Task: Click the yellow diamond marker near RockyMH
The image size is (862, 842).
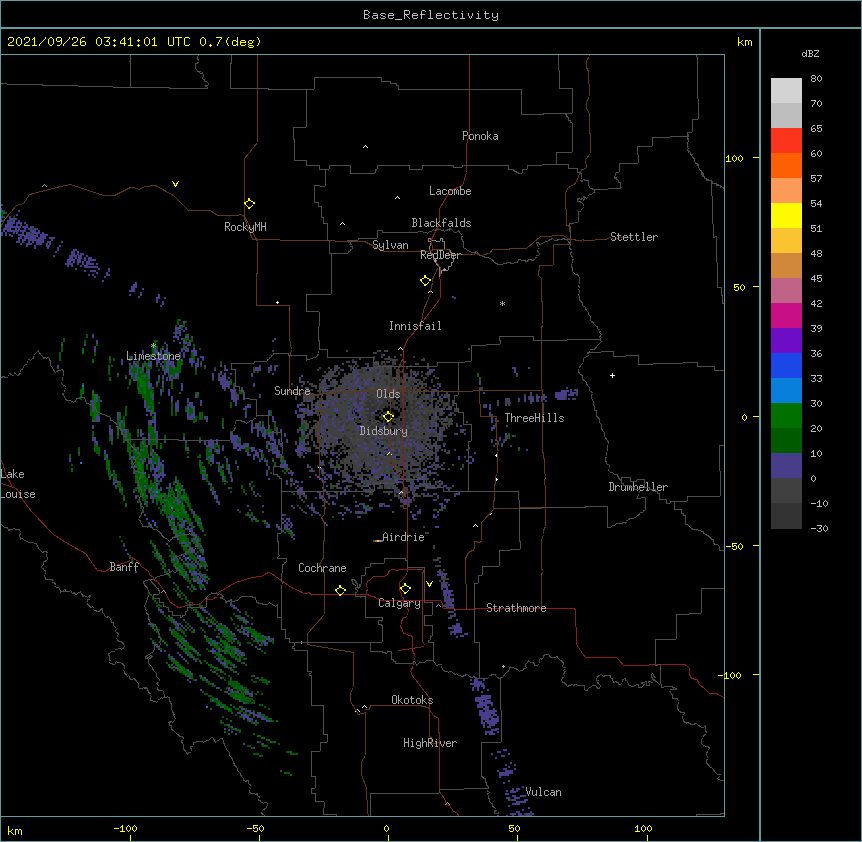Action: pyautogui.click(x=249, y=204)
